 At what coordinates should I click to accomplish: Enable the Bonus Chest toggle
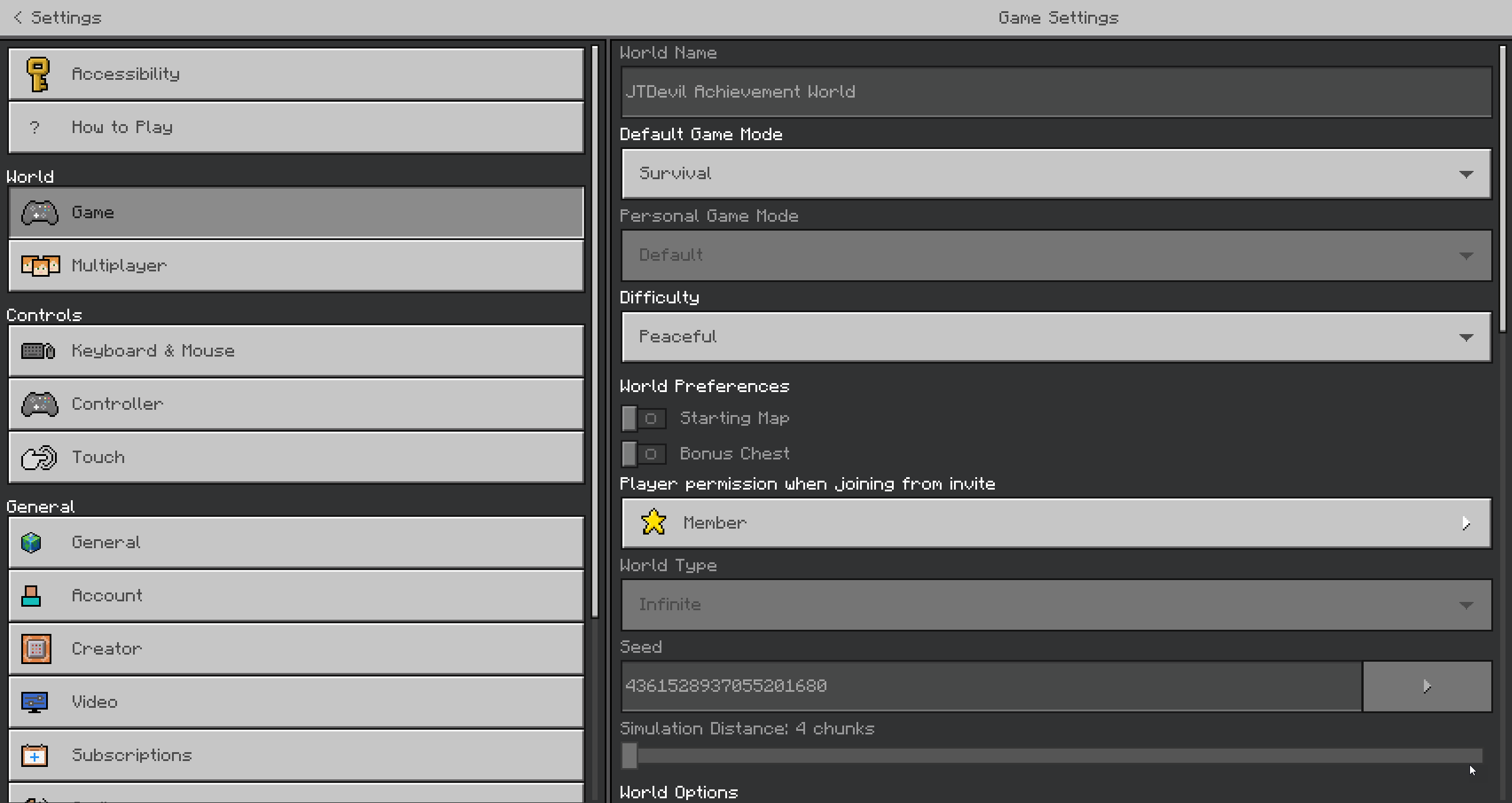(x=643, y=454)
